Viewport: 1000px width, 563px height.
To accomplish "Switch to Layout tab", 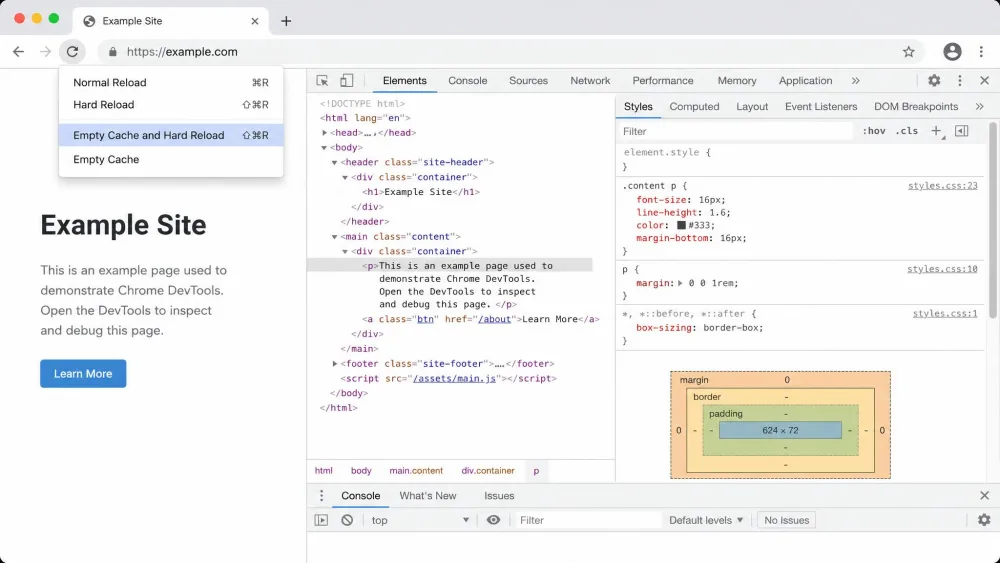I will (x=752, y=106).
